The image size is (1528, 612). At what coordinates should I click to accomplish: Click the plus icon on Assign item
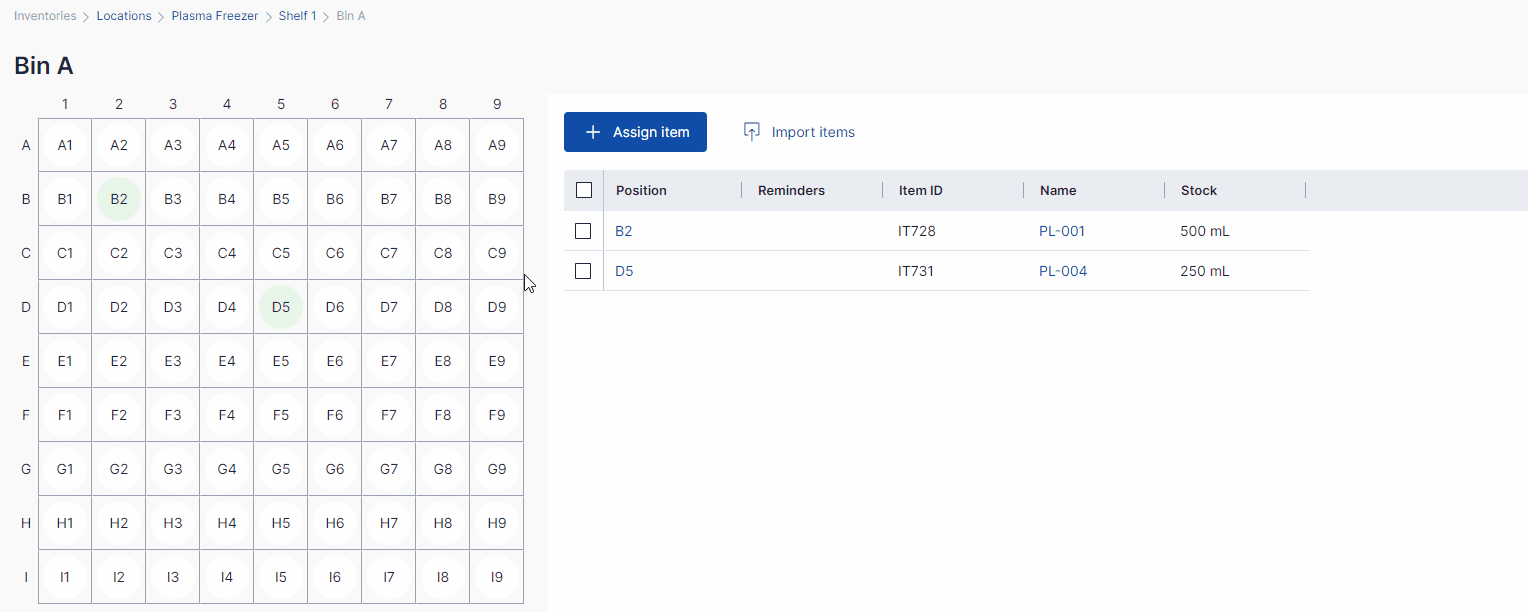593,132
